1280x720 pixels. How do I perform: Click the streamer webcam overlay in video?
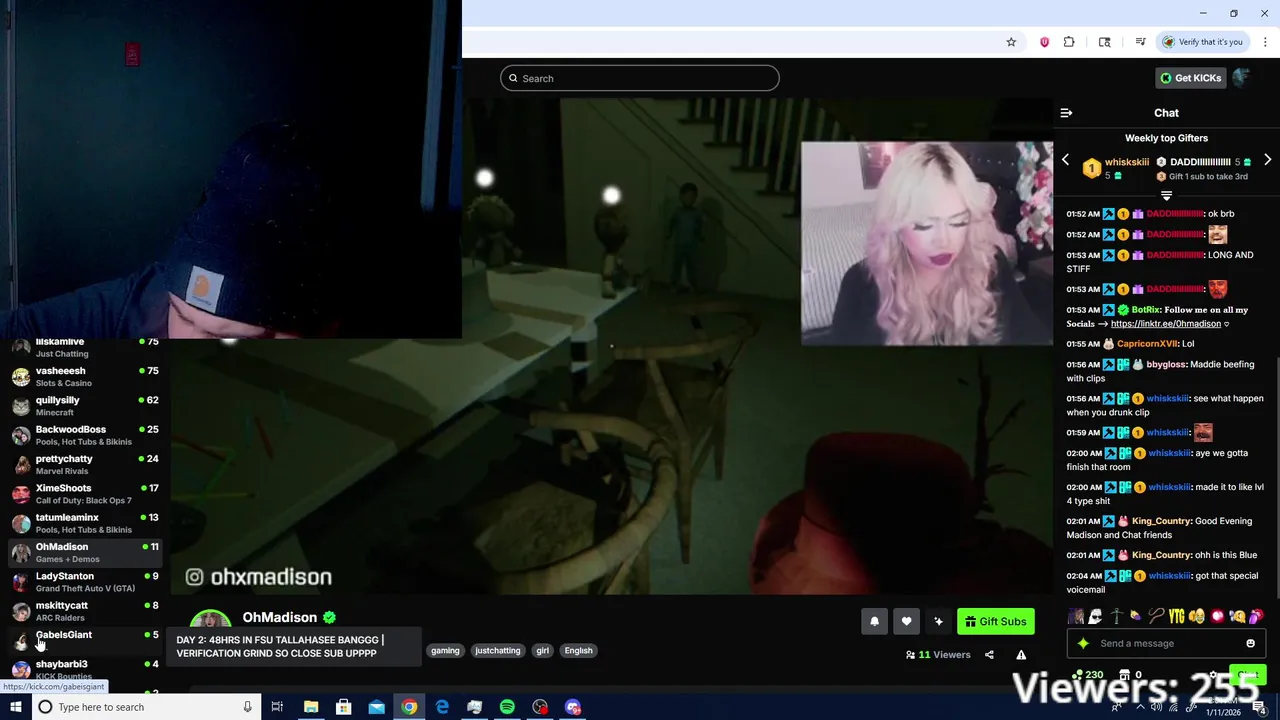[927, 244]
